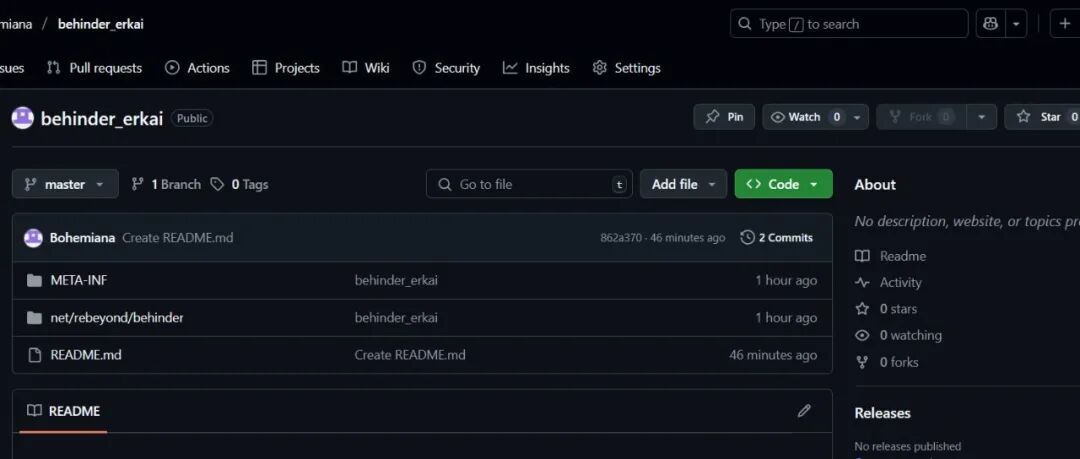The width and height of the screenshot is (1080, 459).
Task: Expand the Copilot dropdown arrow
Action: point(1016,24)
